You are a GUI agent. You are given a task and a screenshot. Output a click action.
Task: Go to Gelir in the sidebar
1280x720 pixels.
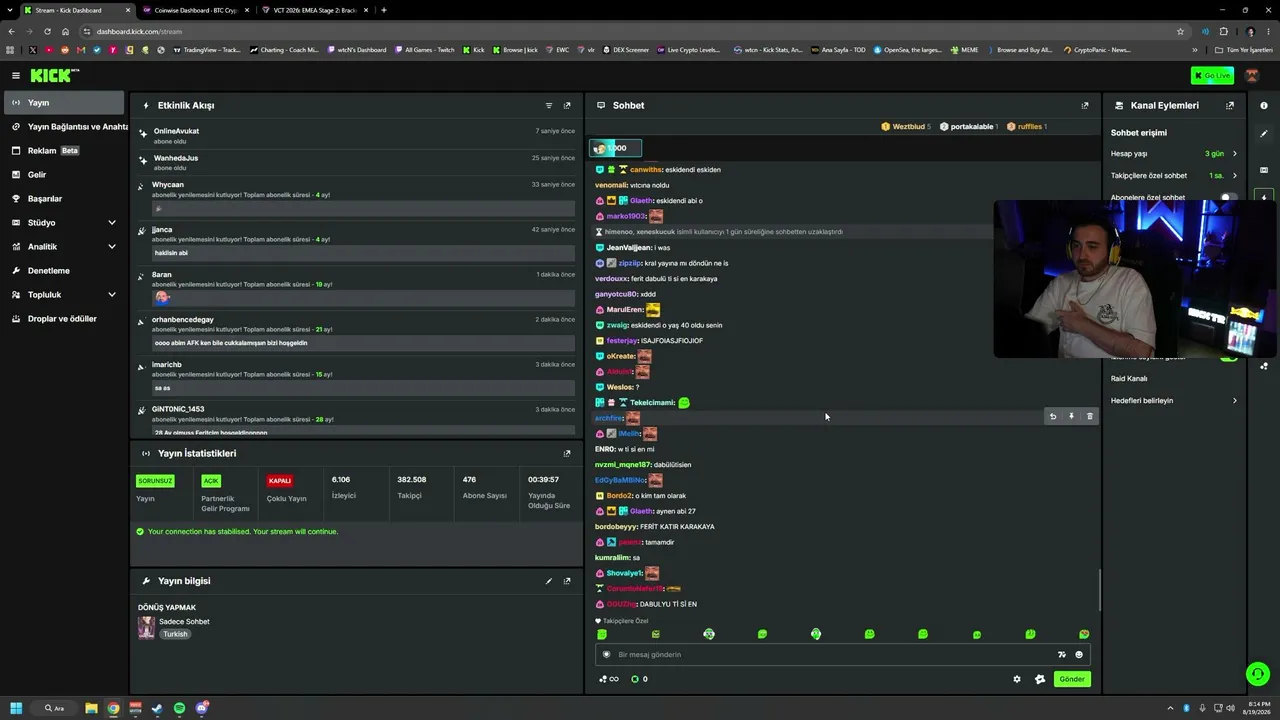[x=64, y=175]
